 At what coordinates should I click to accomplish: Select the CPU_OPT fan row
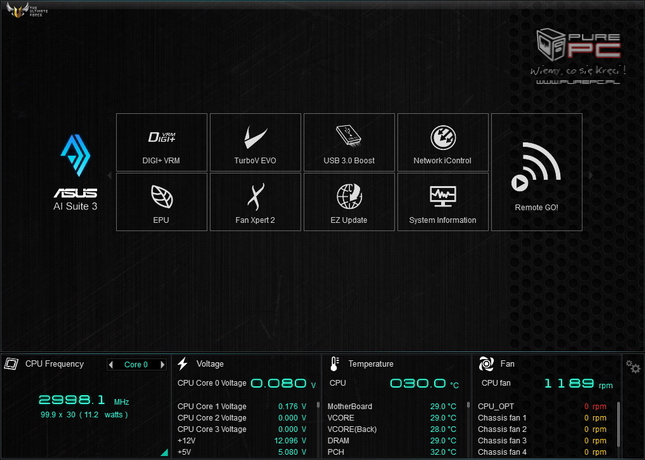point(542,407)
